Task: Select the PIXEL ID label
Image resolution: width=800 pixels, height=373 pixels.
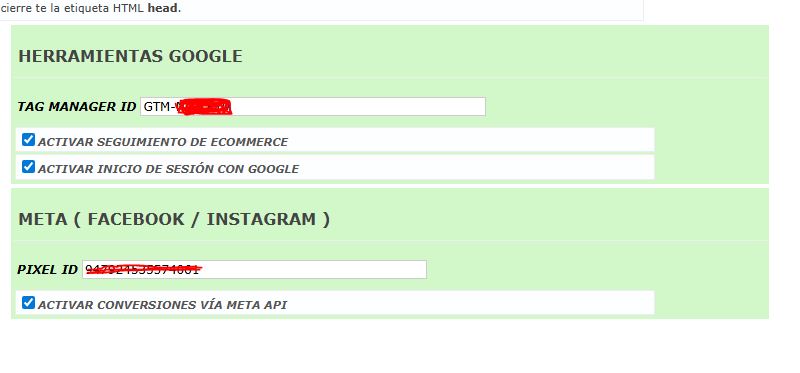Action: click(47, 270)
